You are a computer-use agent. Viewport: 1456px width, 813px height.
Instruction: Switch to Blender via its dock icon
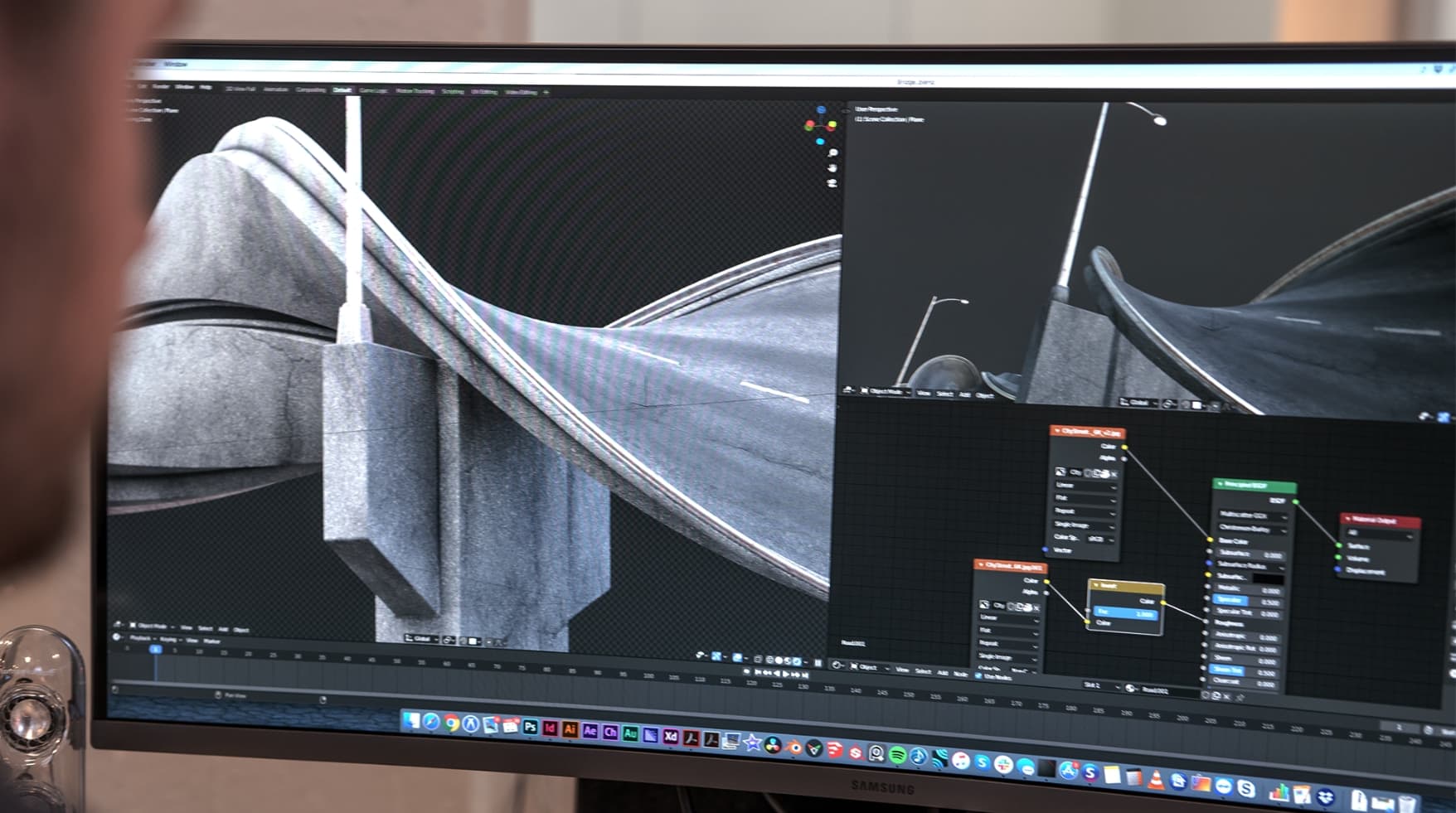coord(794,746)
